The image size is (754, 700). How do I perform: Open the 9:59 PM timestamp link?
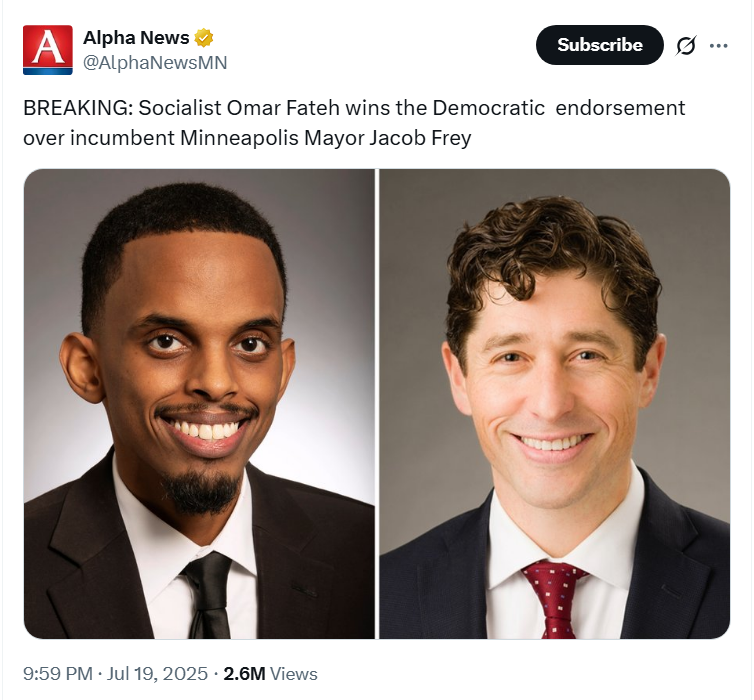point(58,674)
